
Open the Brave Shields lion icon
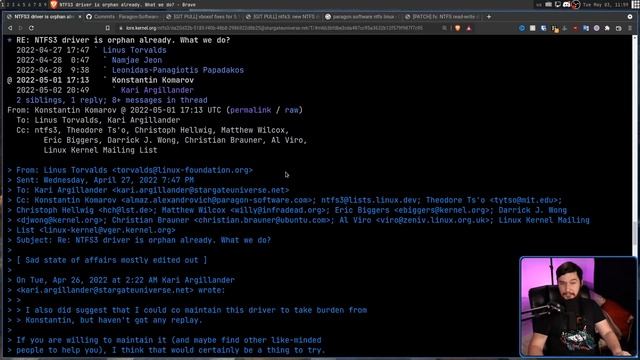458,28
